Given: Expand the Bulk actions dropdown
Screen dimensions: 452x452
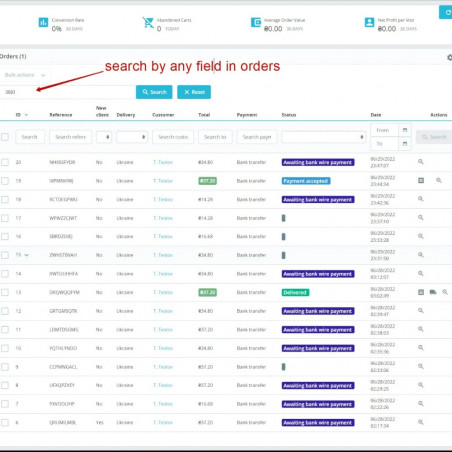Looking at the screenshot, I should click(x=25, y=75).
